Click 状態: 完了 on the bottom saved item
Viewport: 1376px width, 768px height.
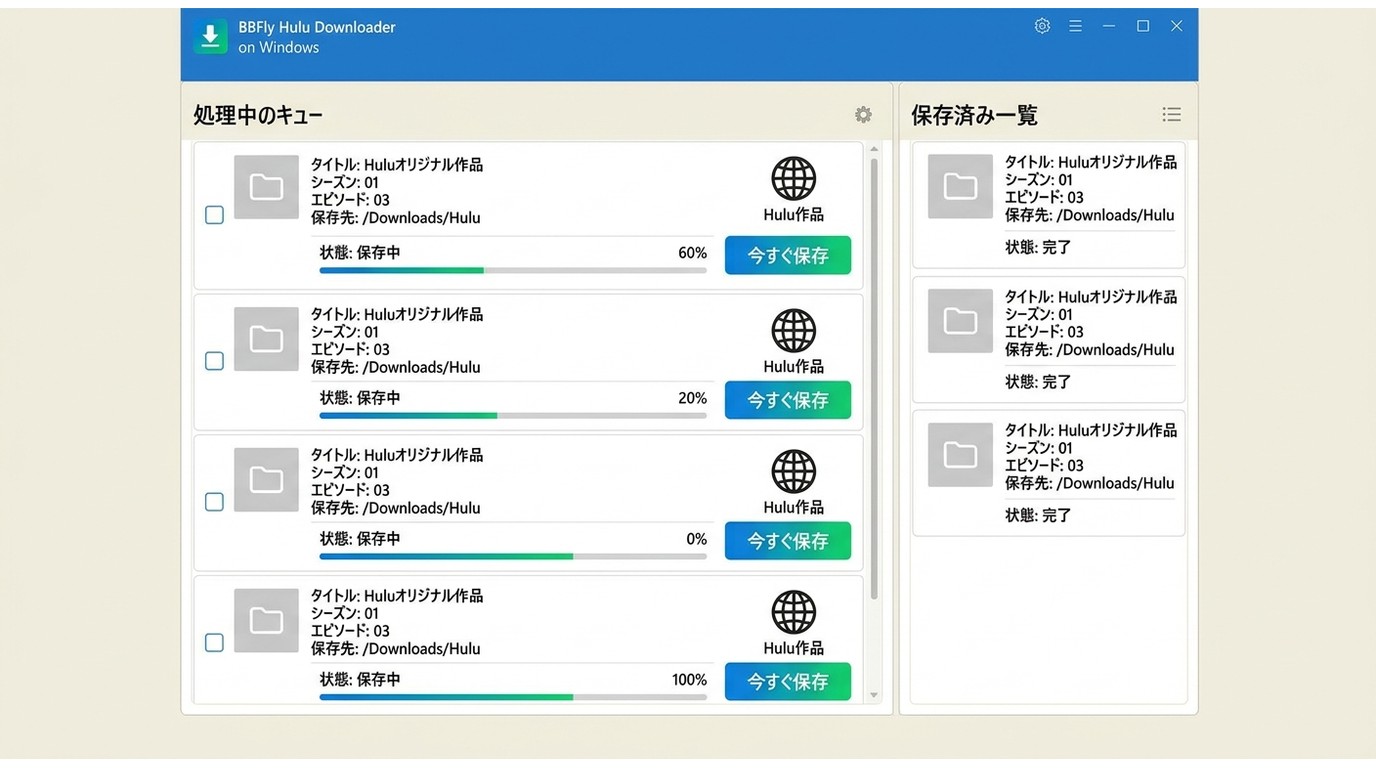coord(1038,516)
